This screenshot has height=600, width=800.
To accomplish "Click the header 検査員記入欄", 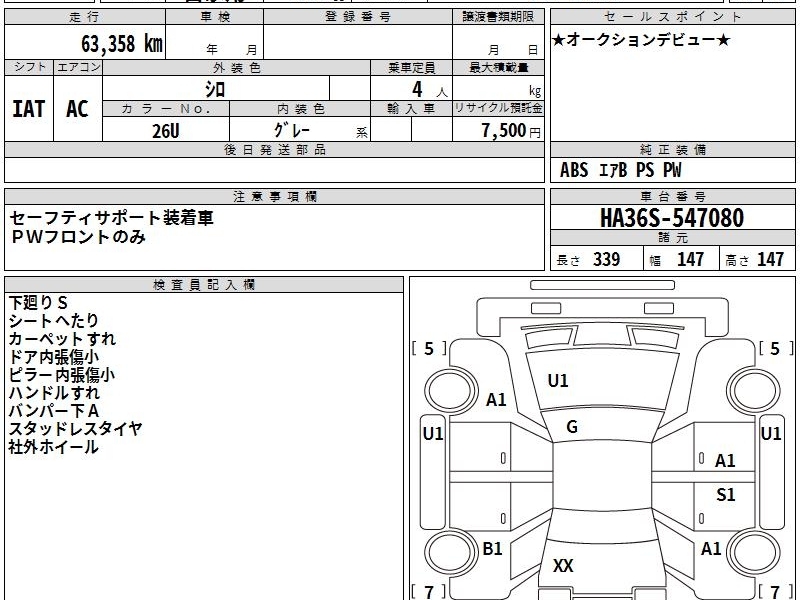I will [204, 285].
